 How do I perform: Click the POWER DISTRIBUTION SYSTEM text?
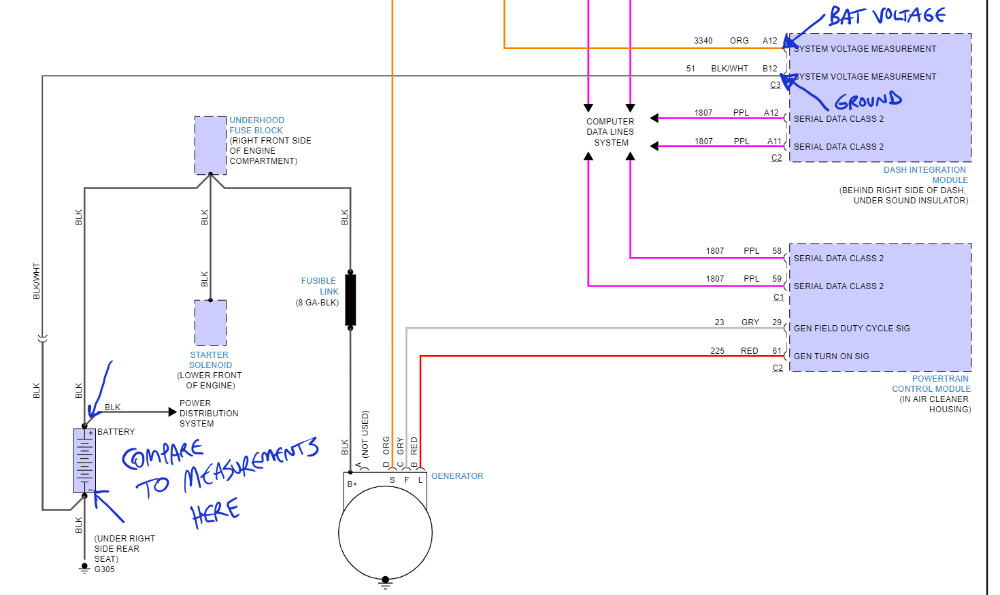click(208, 413)
